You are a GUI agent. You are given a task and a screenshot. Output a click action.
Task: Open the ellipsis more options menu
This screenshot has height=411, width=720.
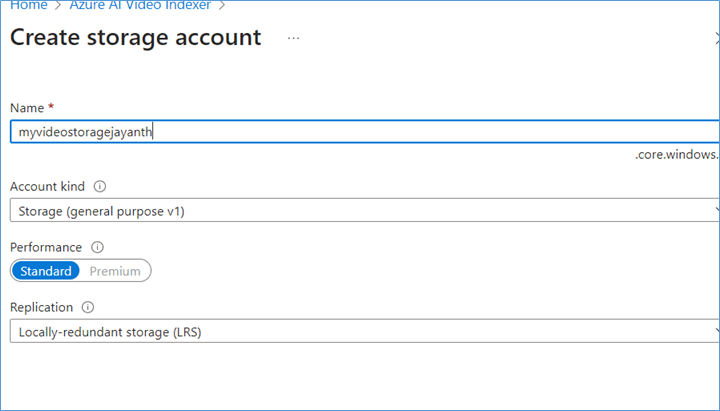point(293,39)
